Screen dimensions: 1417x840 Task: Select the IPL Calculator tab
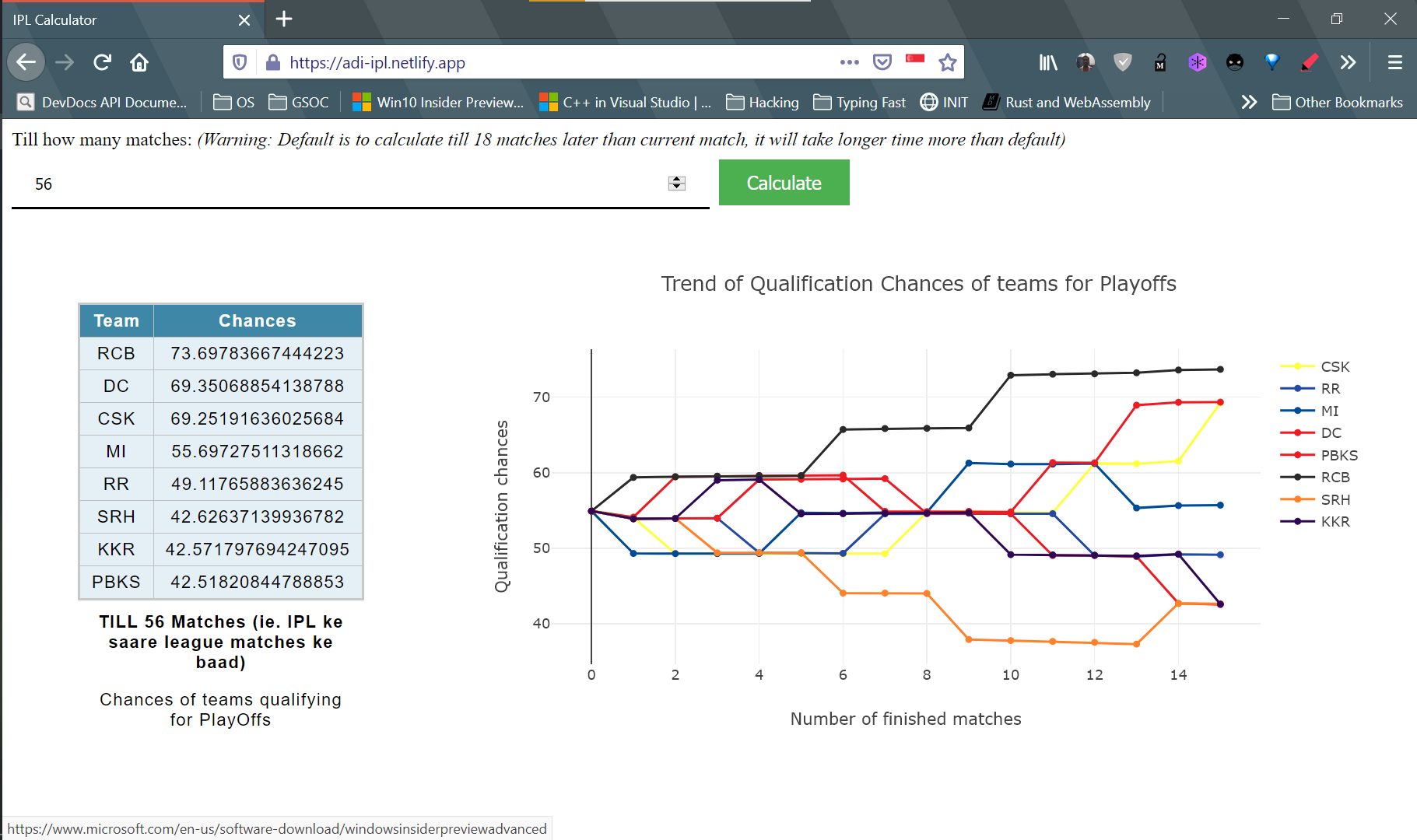pyautogui.click(x=132, y=20)
